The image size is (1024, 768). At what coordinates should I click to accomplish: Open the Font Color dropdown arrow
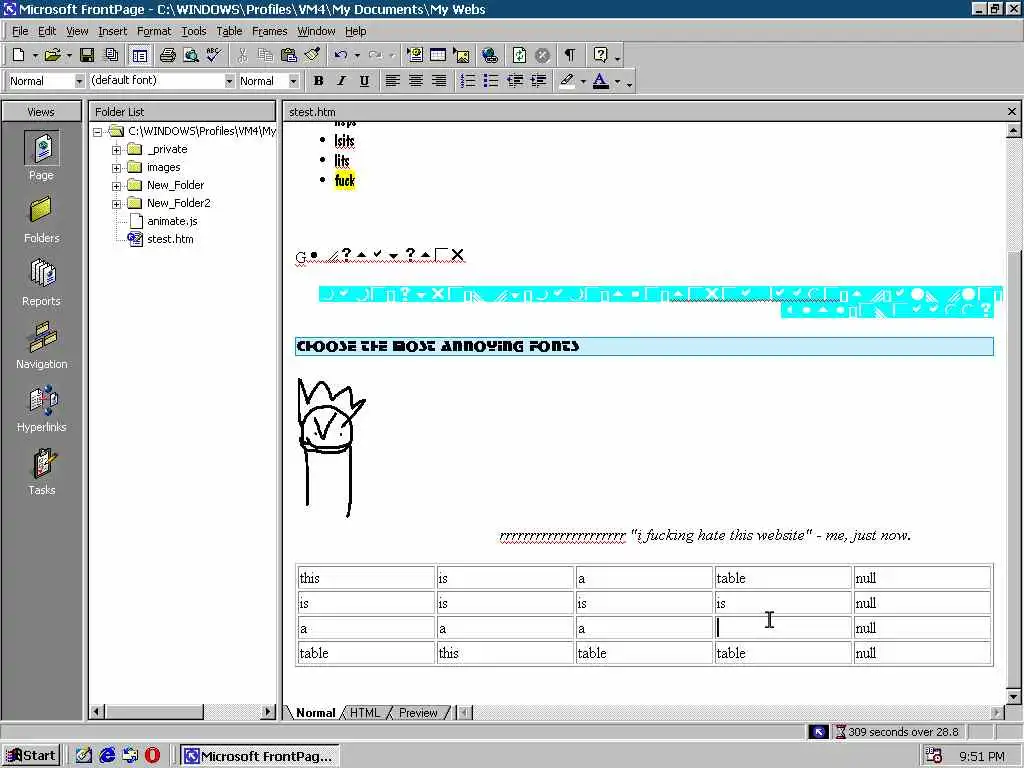pyautogui.click(x=617, y=81)
